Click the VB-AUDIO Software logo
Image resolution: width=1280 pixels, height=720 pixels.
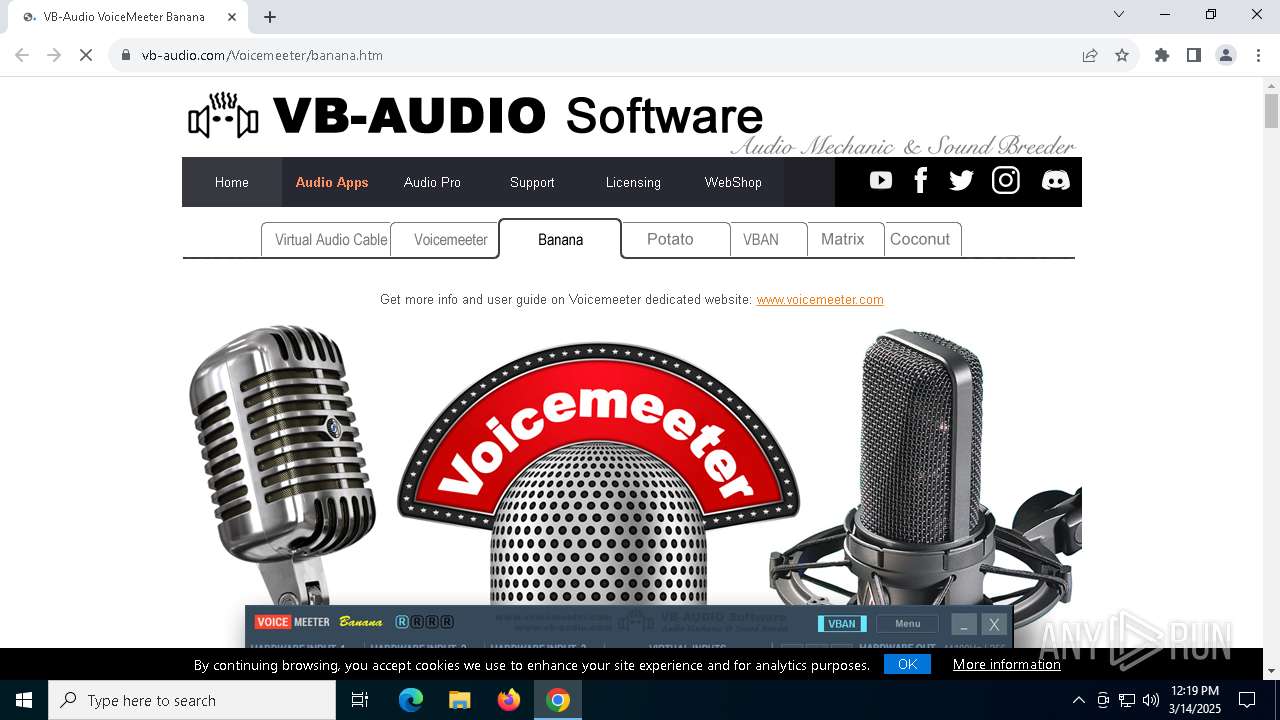click(x=475, y=116)
